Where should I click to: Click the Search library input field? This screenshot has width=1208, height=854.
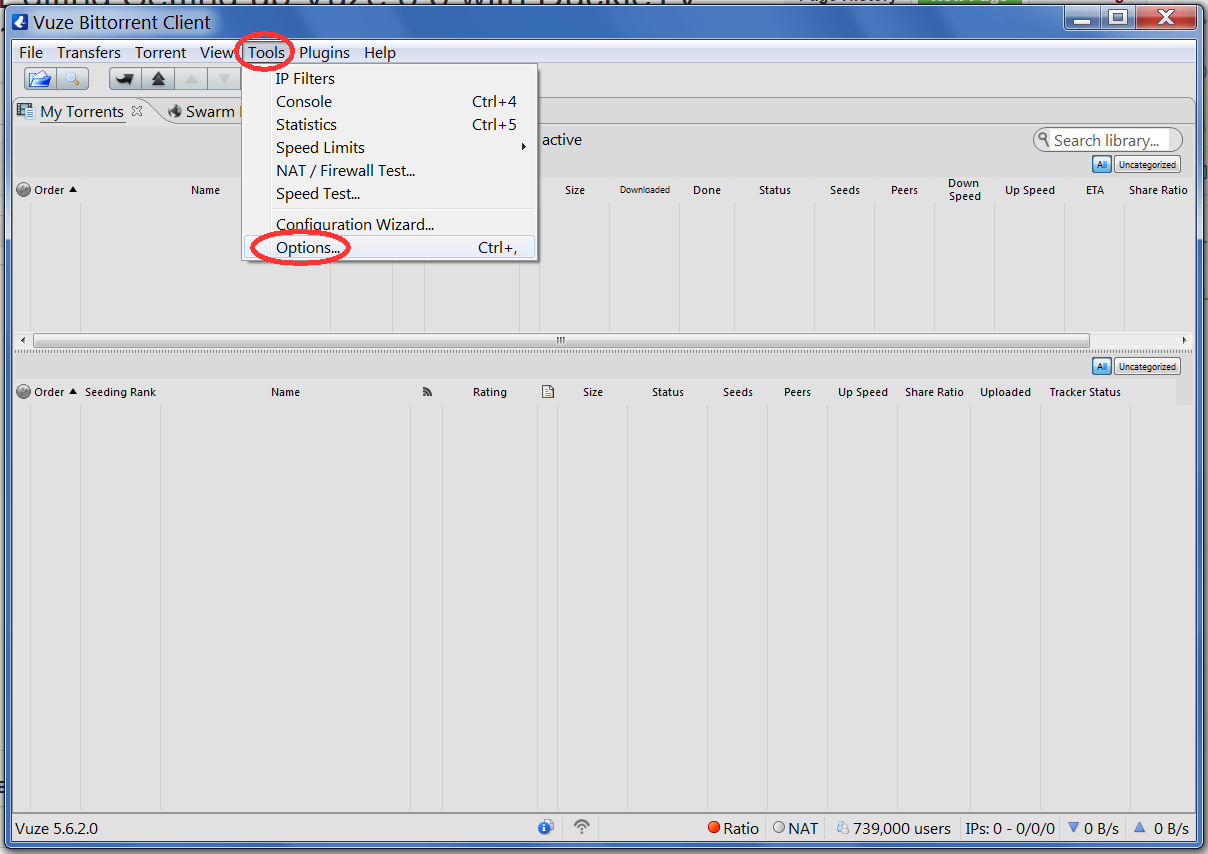click(1108, 140)
